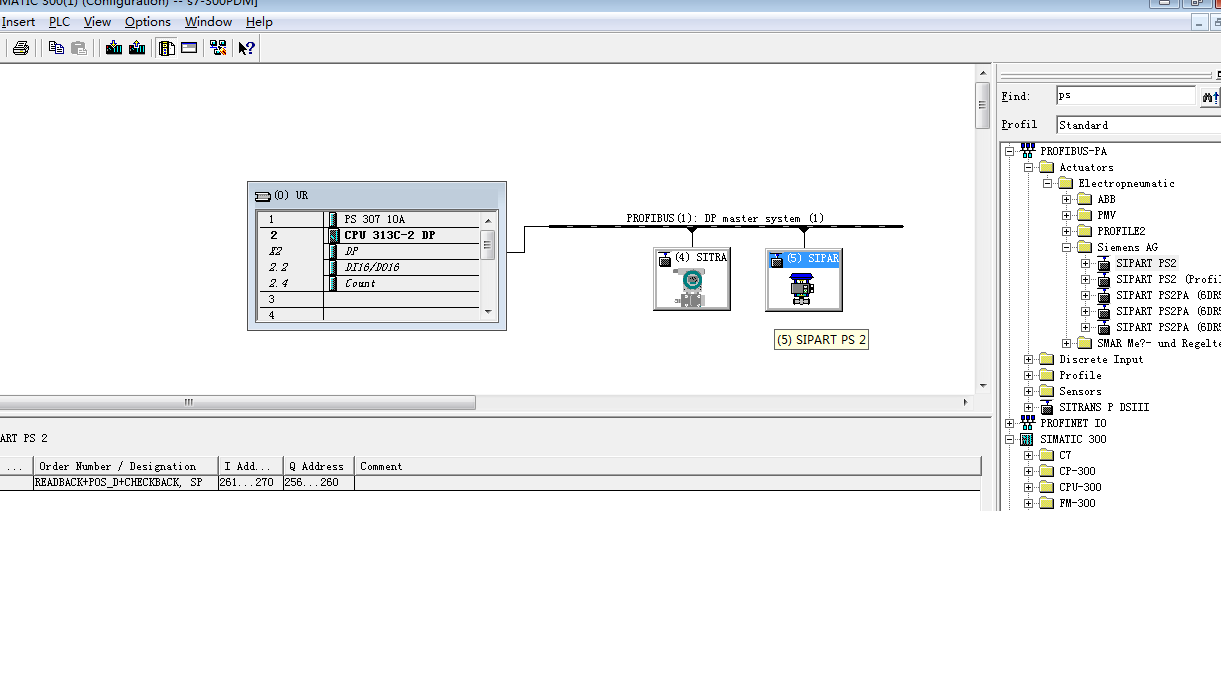Expand the highlighted SIPART PS2 catalog node
1221x691 pixels.
[1085, 264]
